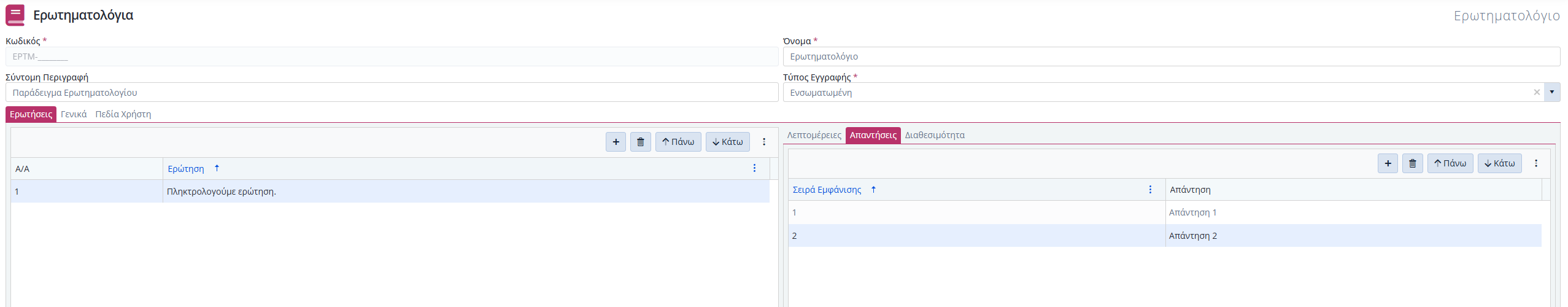Move answer down with Κάτω button
1568x307 pixels.
pyautogui.click(x=1499, y=163)
